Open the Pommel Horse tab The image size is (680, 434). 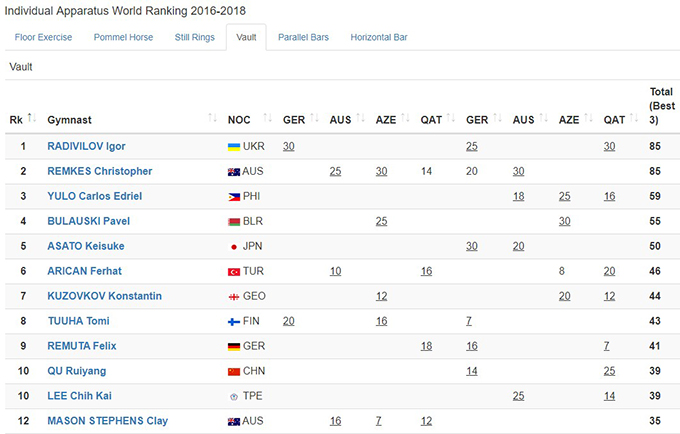(124, 37)
